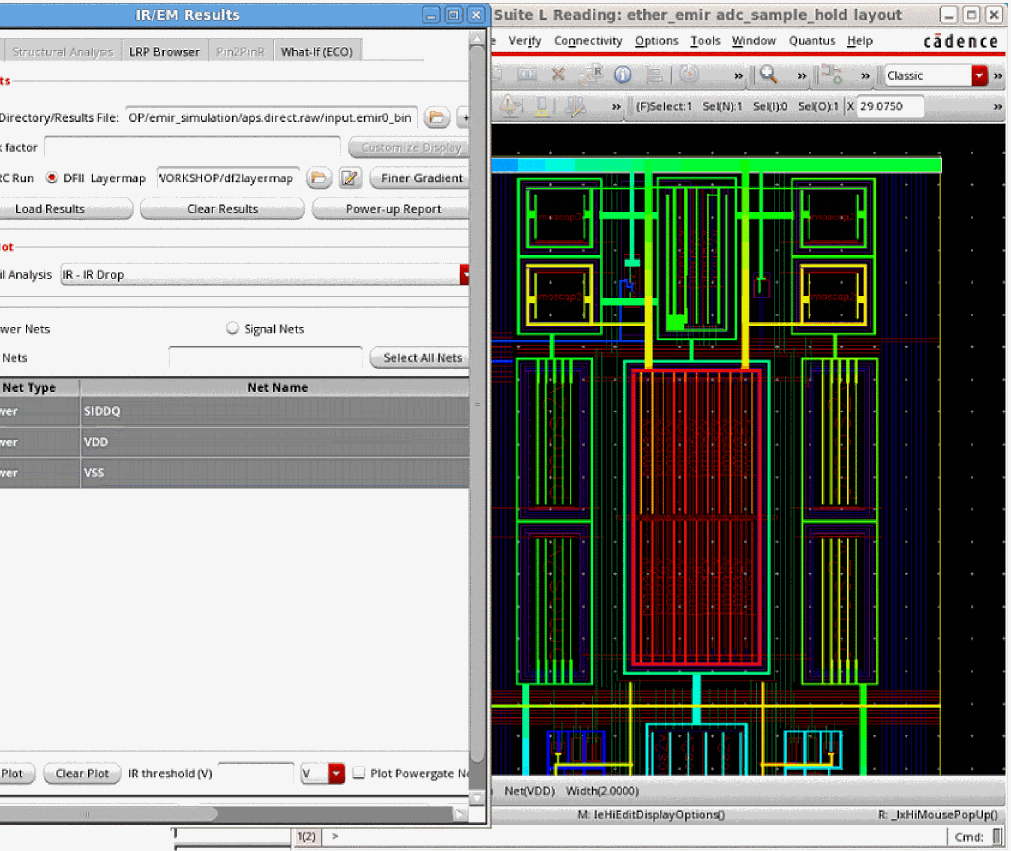Browse for the results file via the folder icon
The image size is (1011, 851).
436,118
